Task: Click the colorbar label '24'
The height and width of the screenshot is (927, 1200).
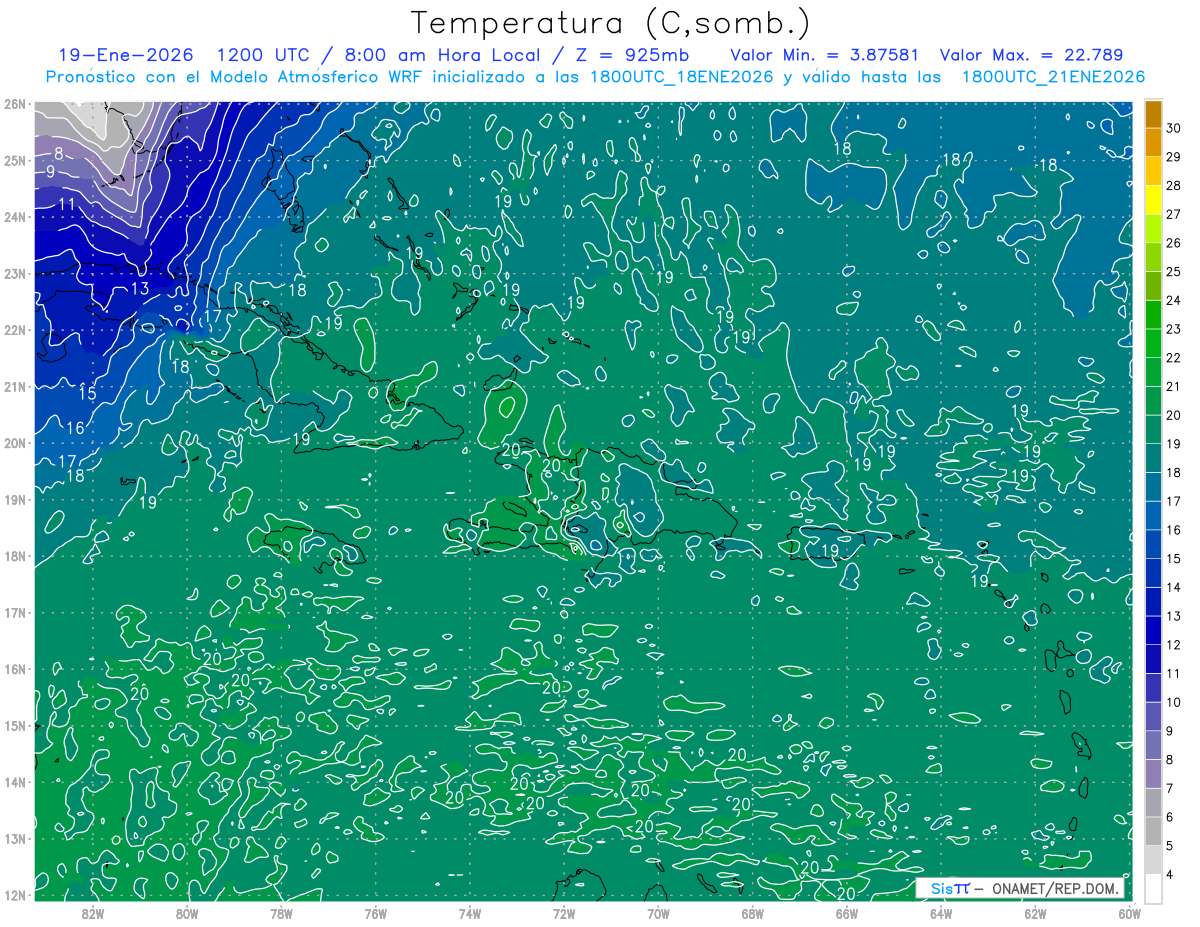Action: click(x=1174, y=300)
